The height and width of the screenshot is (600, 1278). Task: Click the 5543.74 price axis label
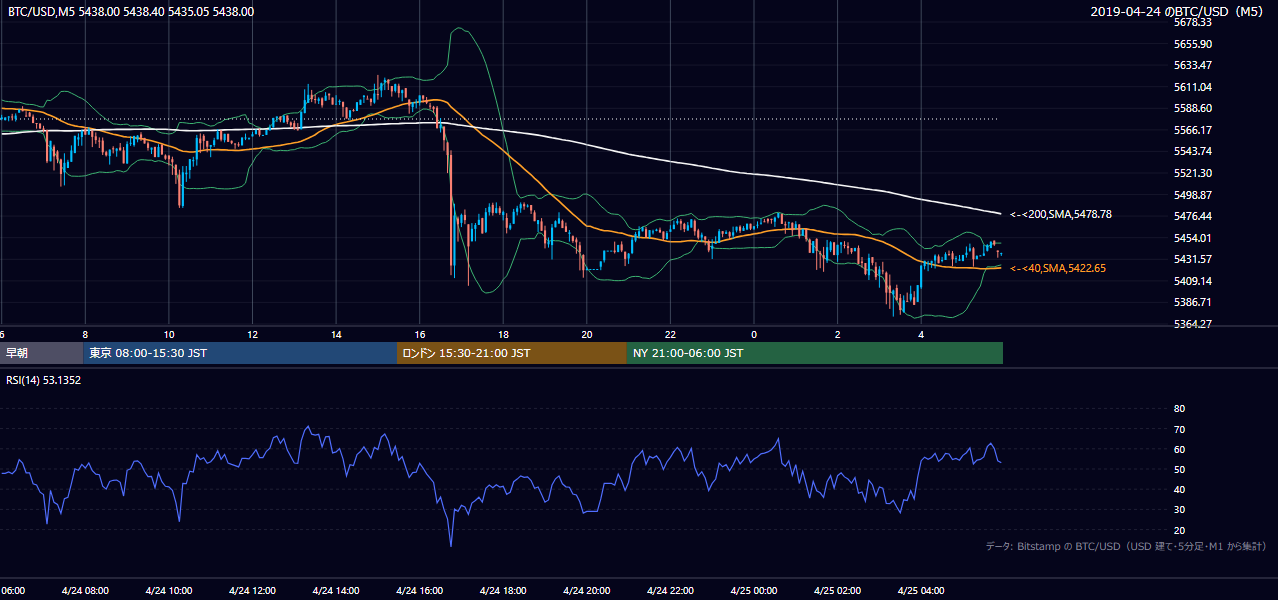coord(1193,151)
